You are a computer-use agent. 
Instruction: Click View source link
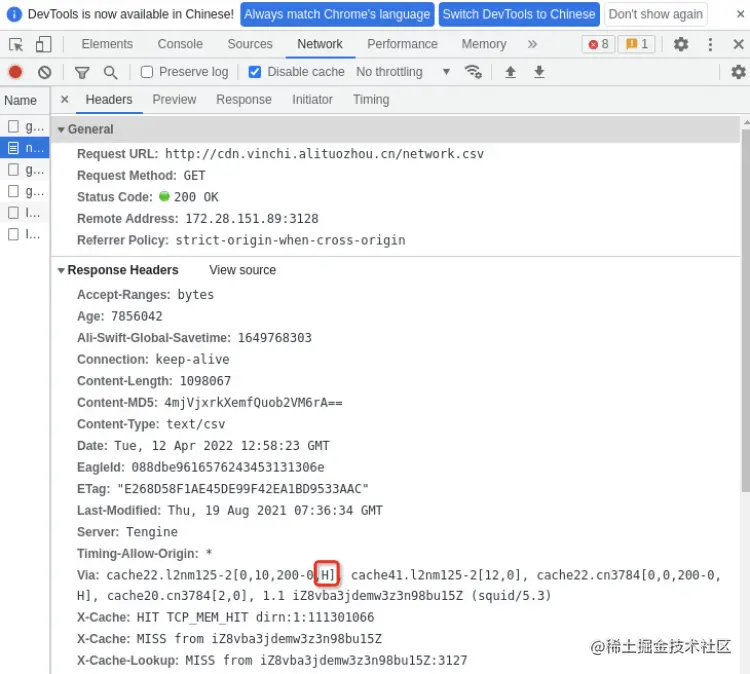tap(243, 270)
